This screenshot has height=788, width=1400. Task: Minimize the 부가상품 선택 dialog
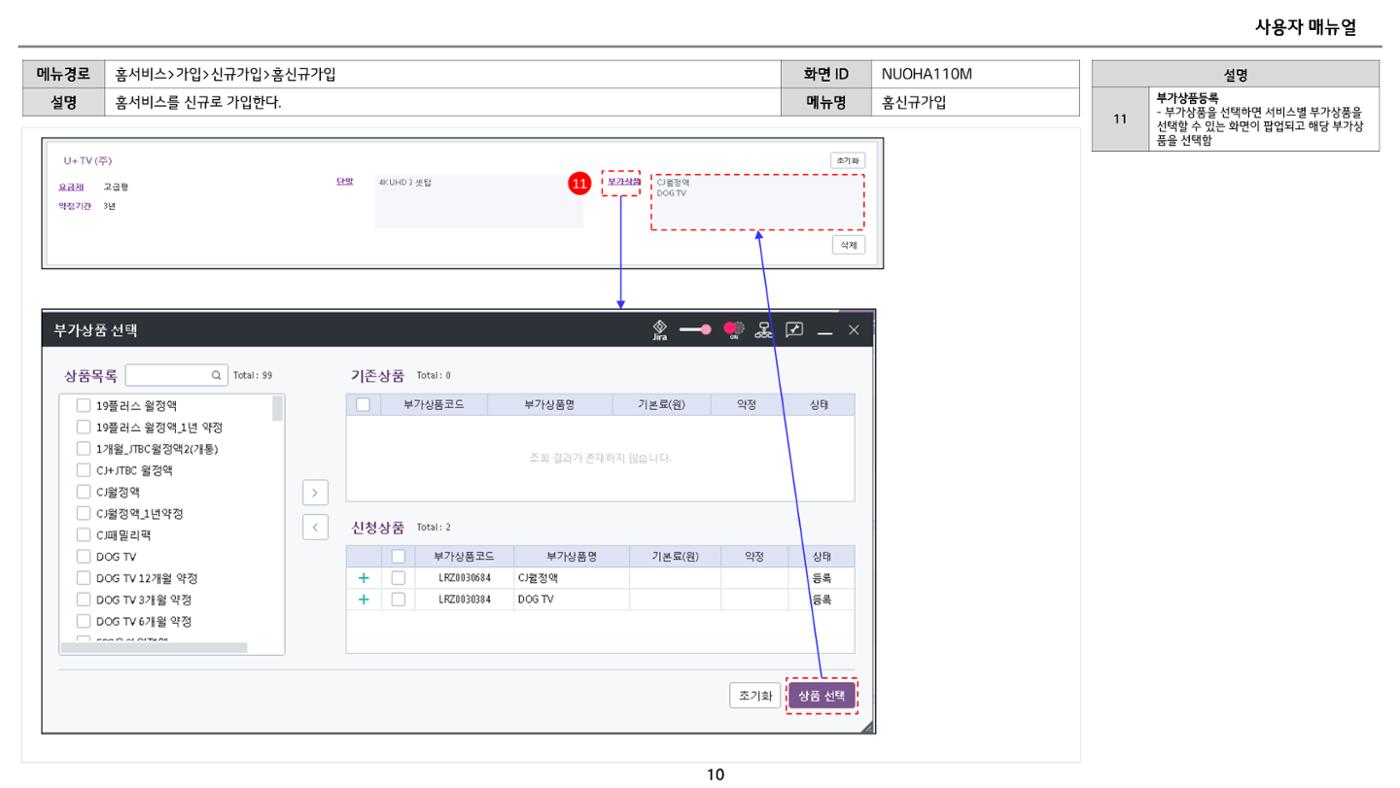tap(823, 331)
